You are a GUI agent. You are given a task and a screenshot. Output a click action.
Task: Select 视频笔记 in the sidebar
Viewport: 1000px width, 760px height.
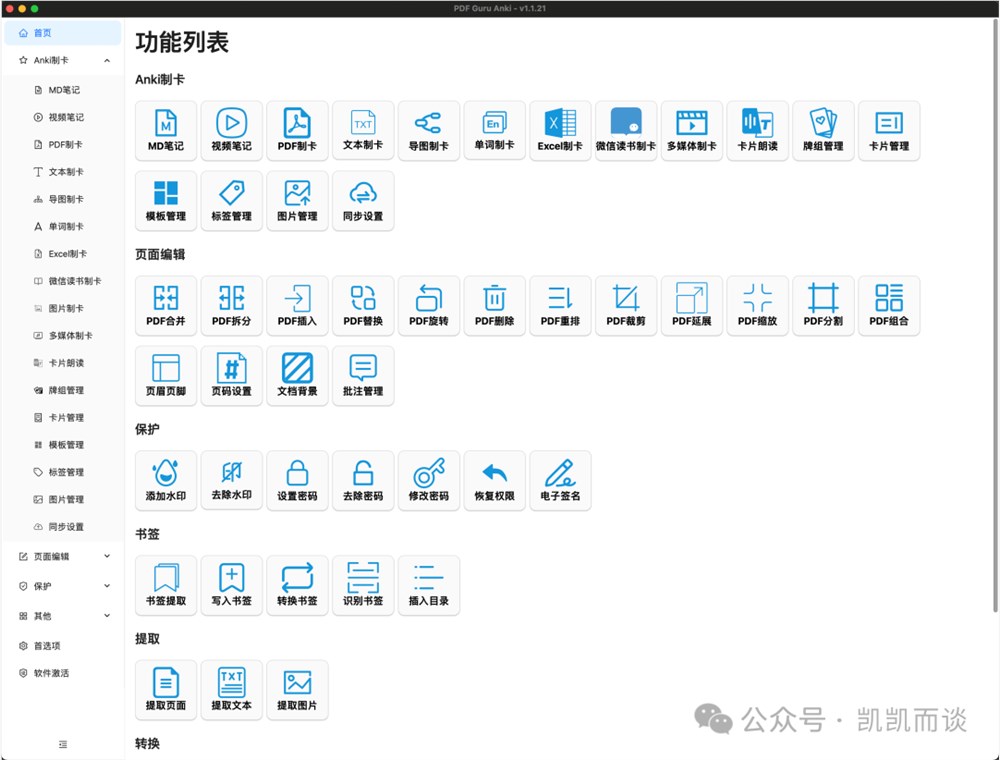[x=62, y=117]
